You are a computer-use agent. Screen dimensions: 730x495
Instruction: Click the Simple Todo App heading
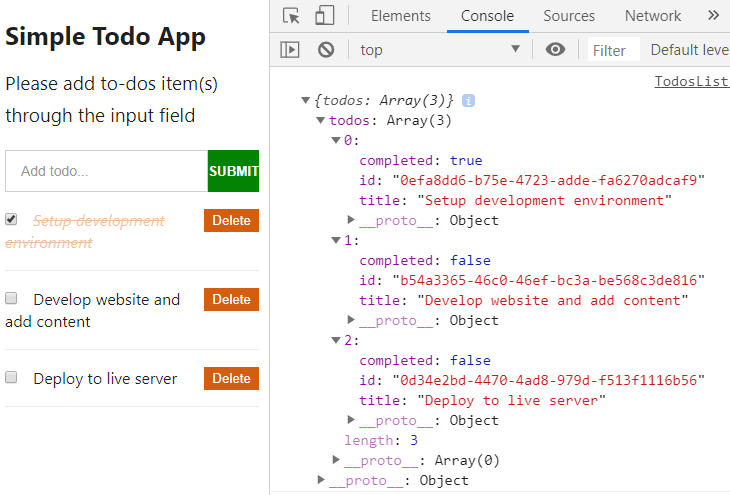point(105,36)
